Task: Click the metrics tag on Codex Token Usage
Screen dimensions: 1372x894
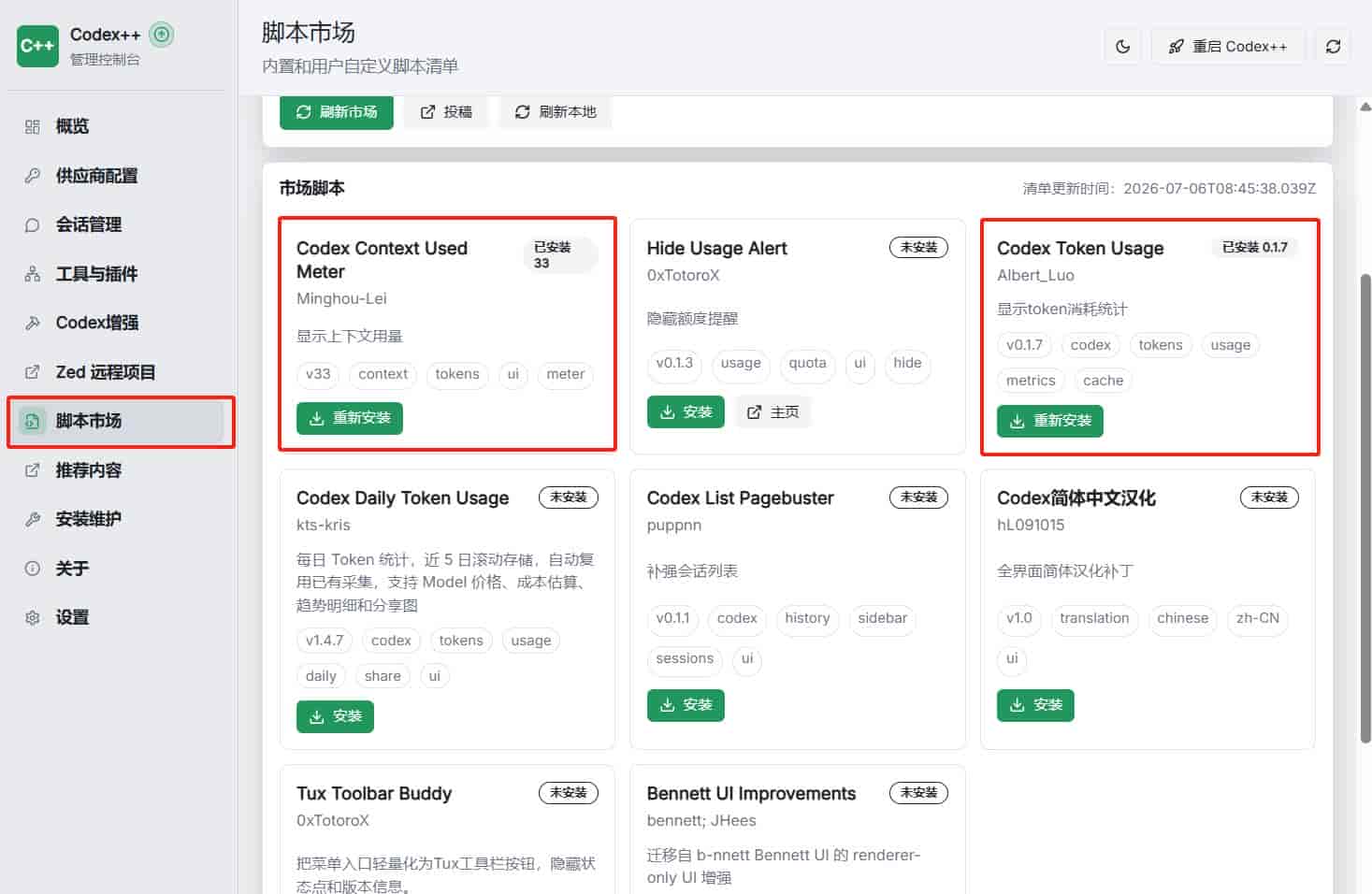Action: (1031, 381)
